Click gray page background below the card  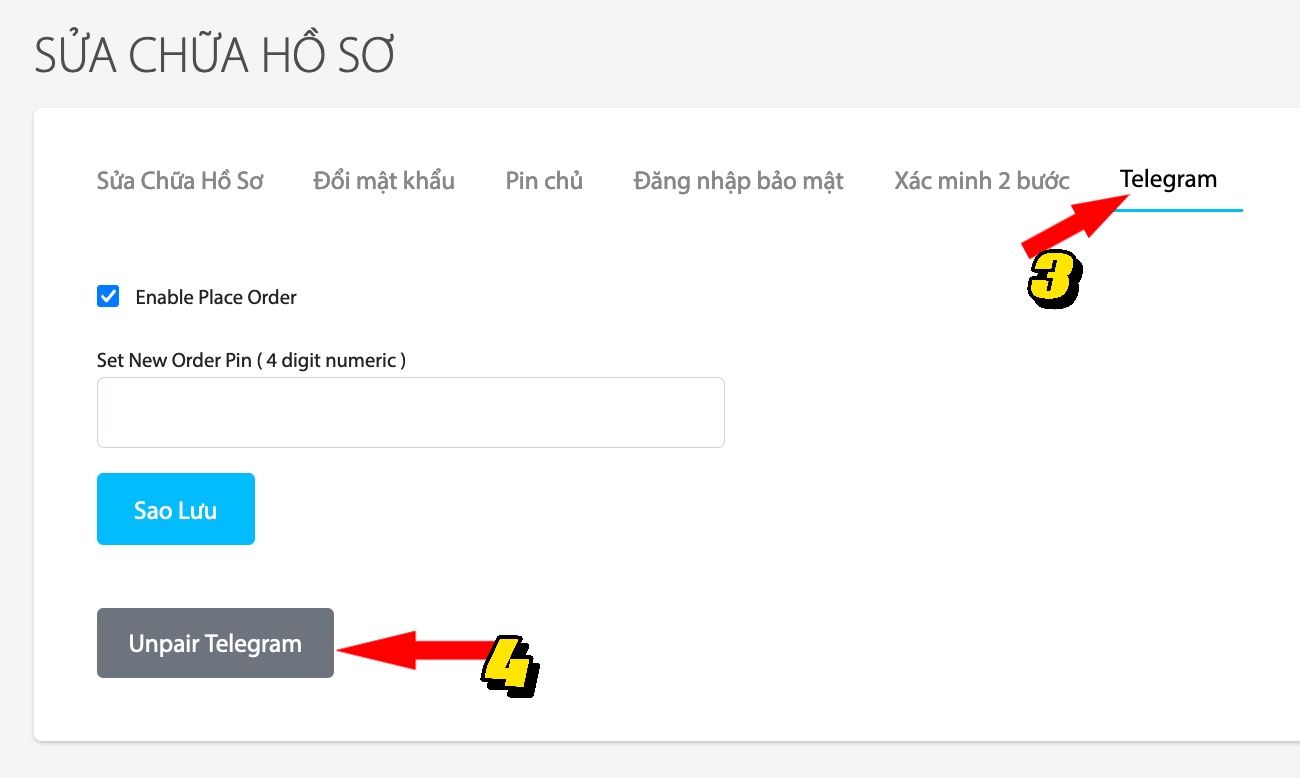point(650,762)
